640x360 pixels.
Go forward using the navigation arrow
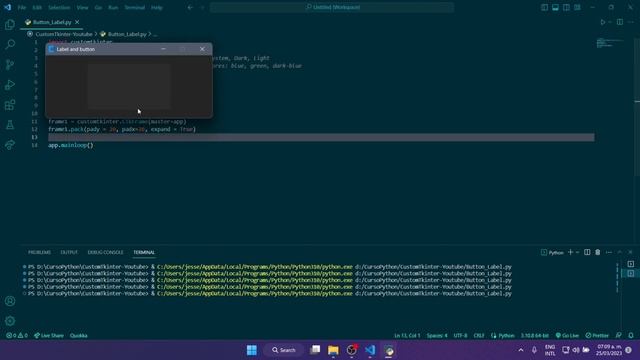202,7
